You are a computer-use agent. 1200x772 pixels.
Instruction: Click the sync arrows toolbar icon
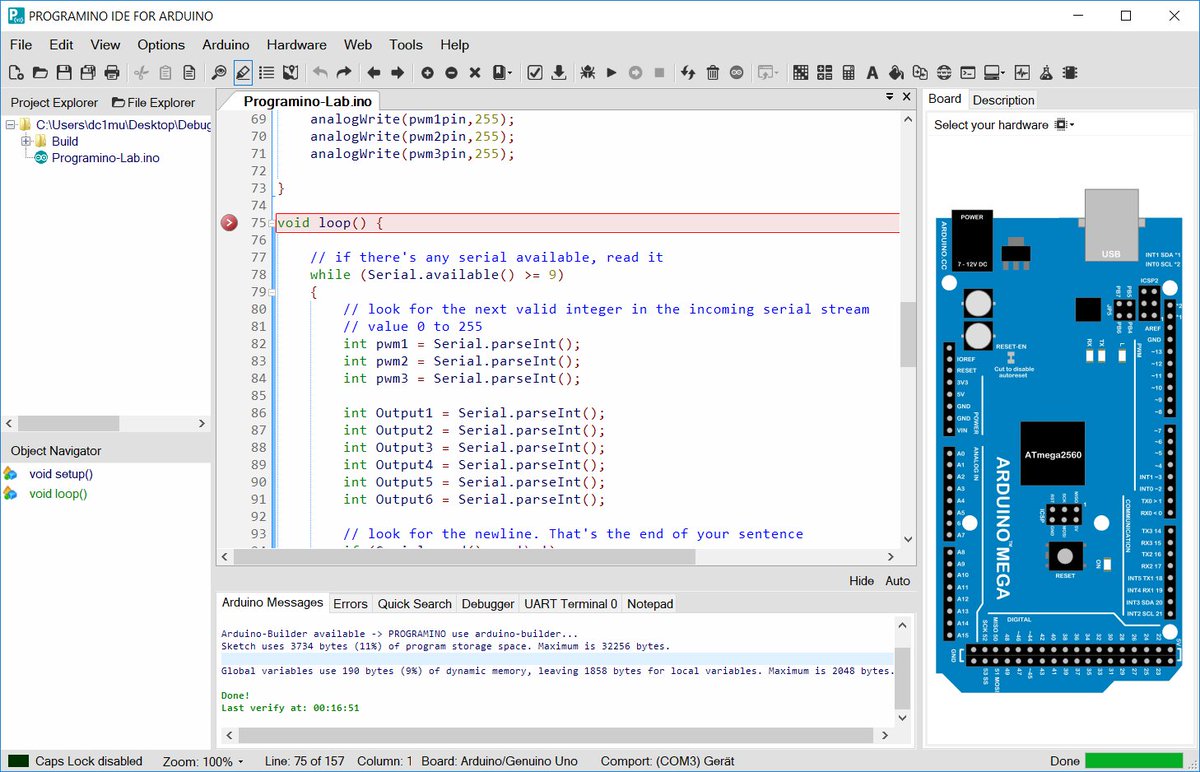(x=688, y=72)
